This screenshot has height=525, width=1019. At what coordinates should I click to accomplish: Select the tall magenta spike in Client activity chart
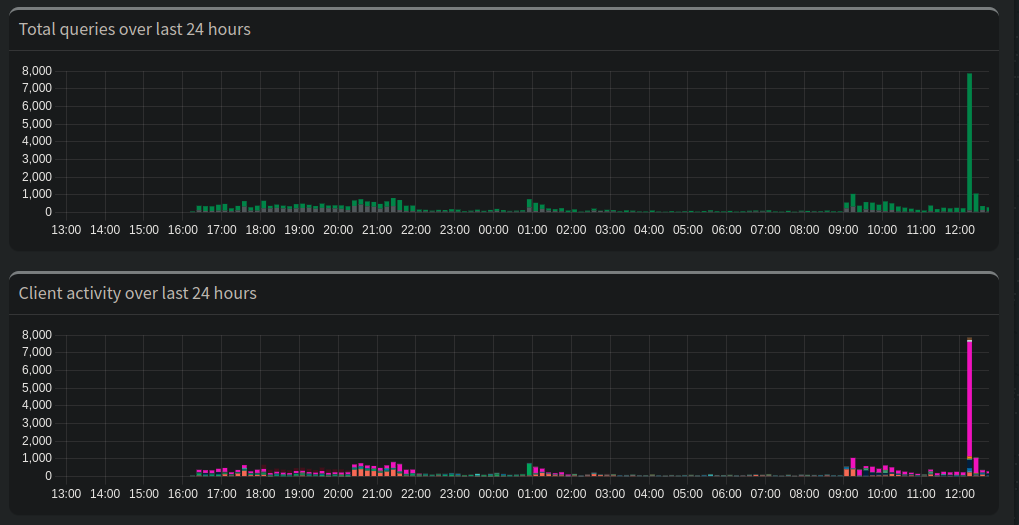pos(970,400)
